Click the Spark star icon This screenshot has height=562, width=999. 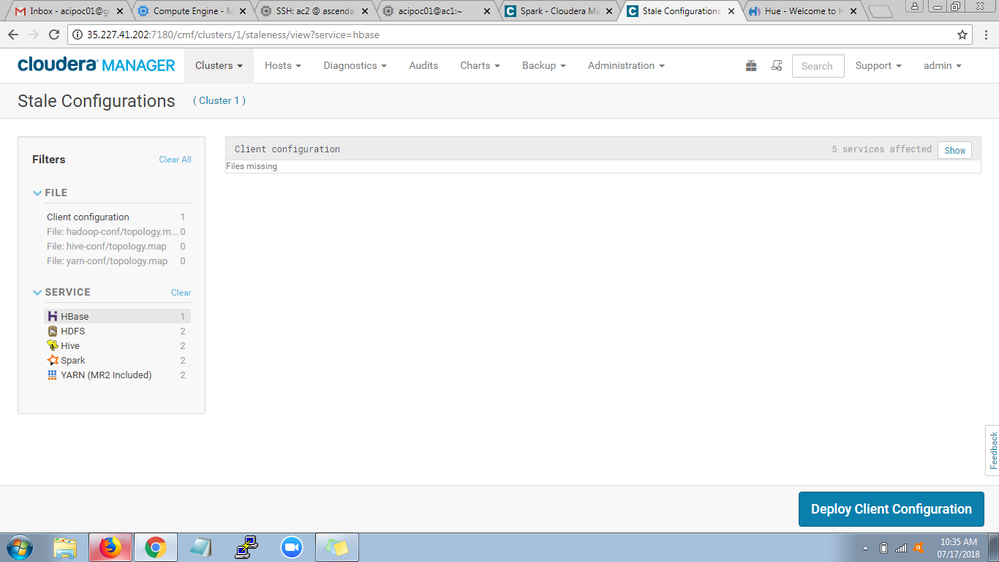click(x=52, y=360)
